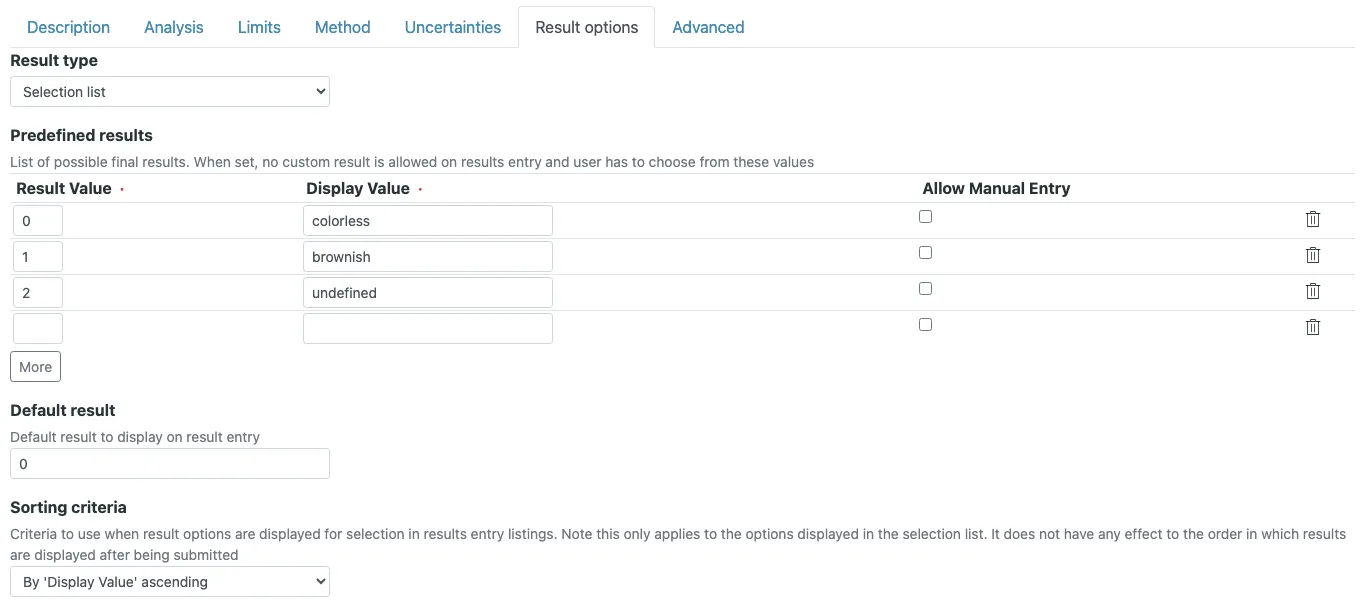The image size is (1360, 605).
Task: Open the Limits tab
Action: [x=259, y=27]
